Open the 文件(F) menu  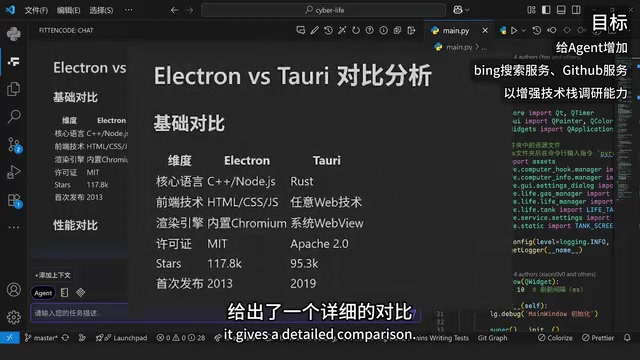(x=36, y=10)
